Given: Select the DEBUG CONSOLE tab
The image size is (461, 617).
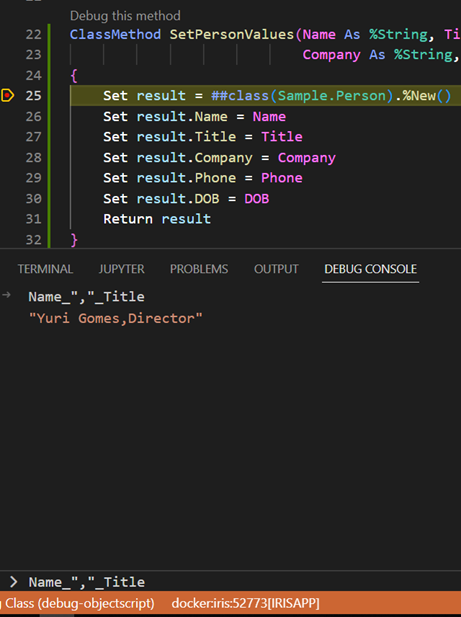Looking at the screenshot, I should pyautogui.click(x=371, y=269).
